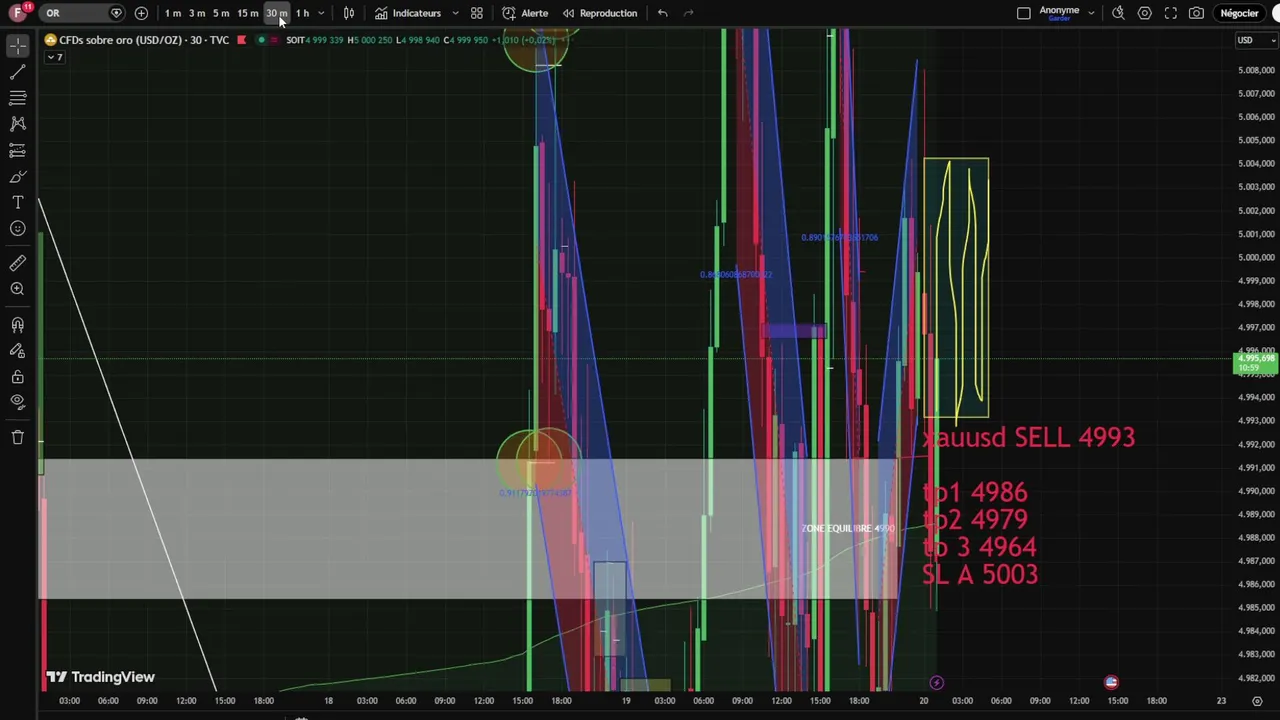
Task: Undo the last chart action
Action: (662, 13)
